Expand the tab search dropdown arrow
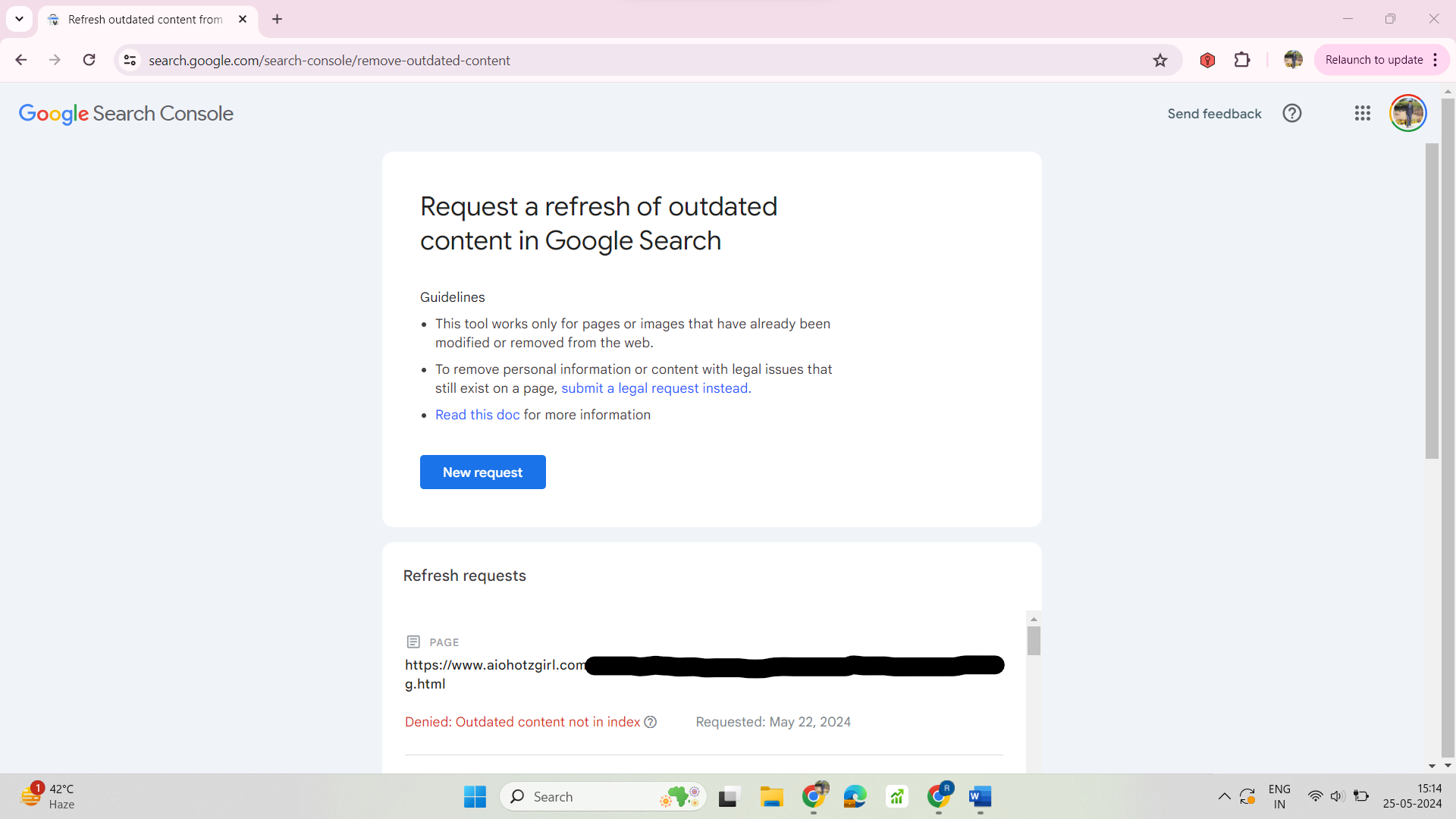This screenshot has height=819, width=1456. click(x=19, y=19)
